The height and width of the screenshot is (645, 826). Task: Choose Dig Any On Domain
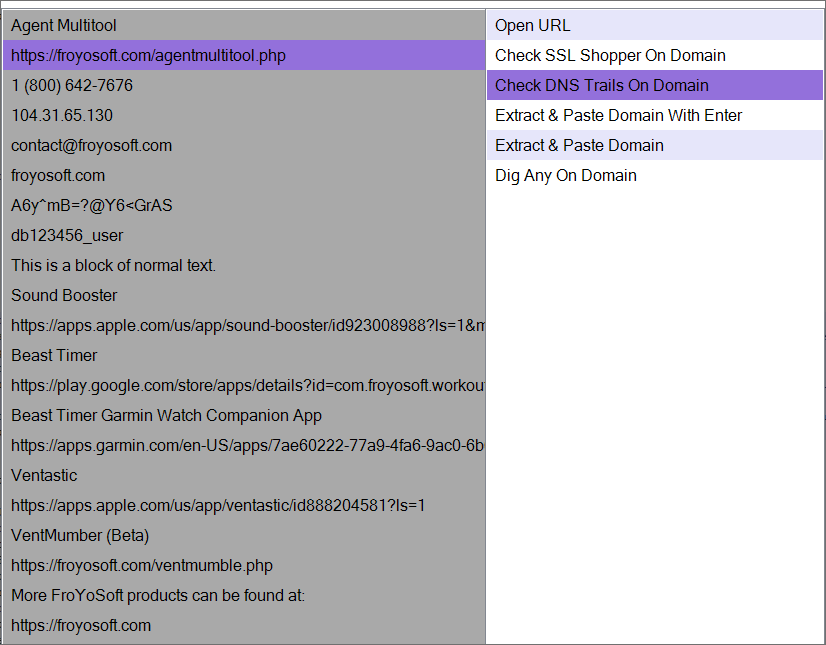(655, 175)
